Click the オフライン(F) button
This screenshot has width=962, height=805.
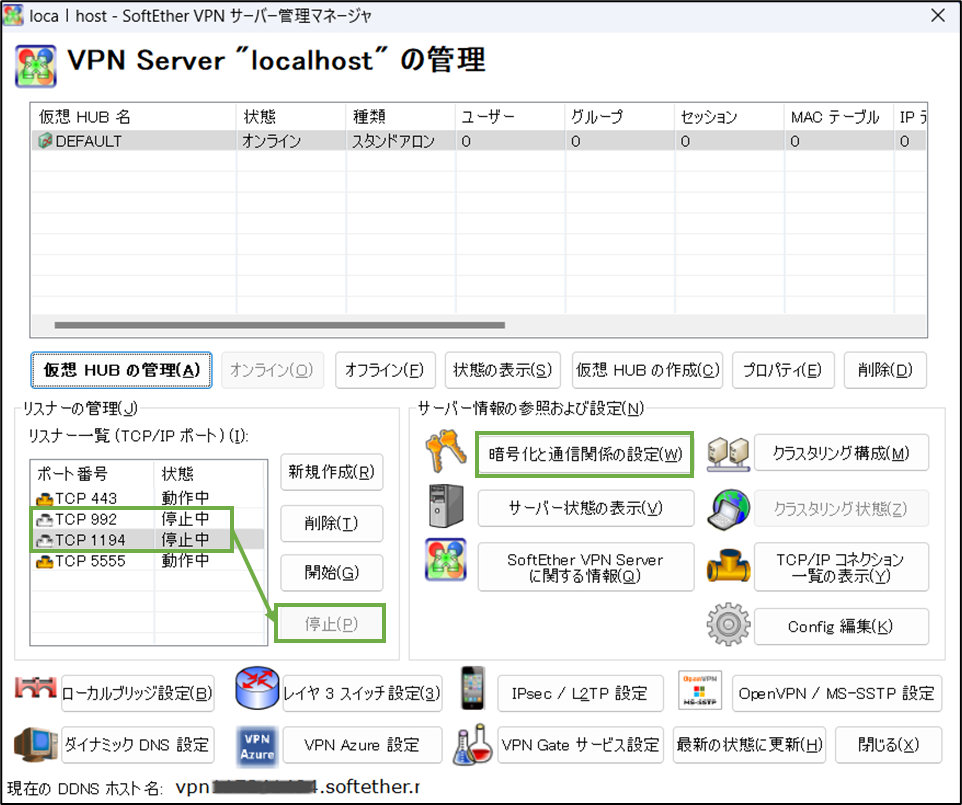tap(385, 370)
